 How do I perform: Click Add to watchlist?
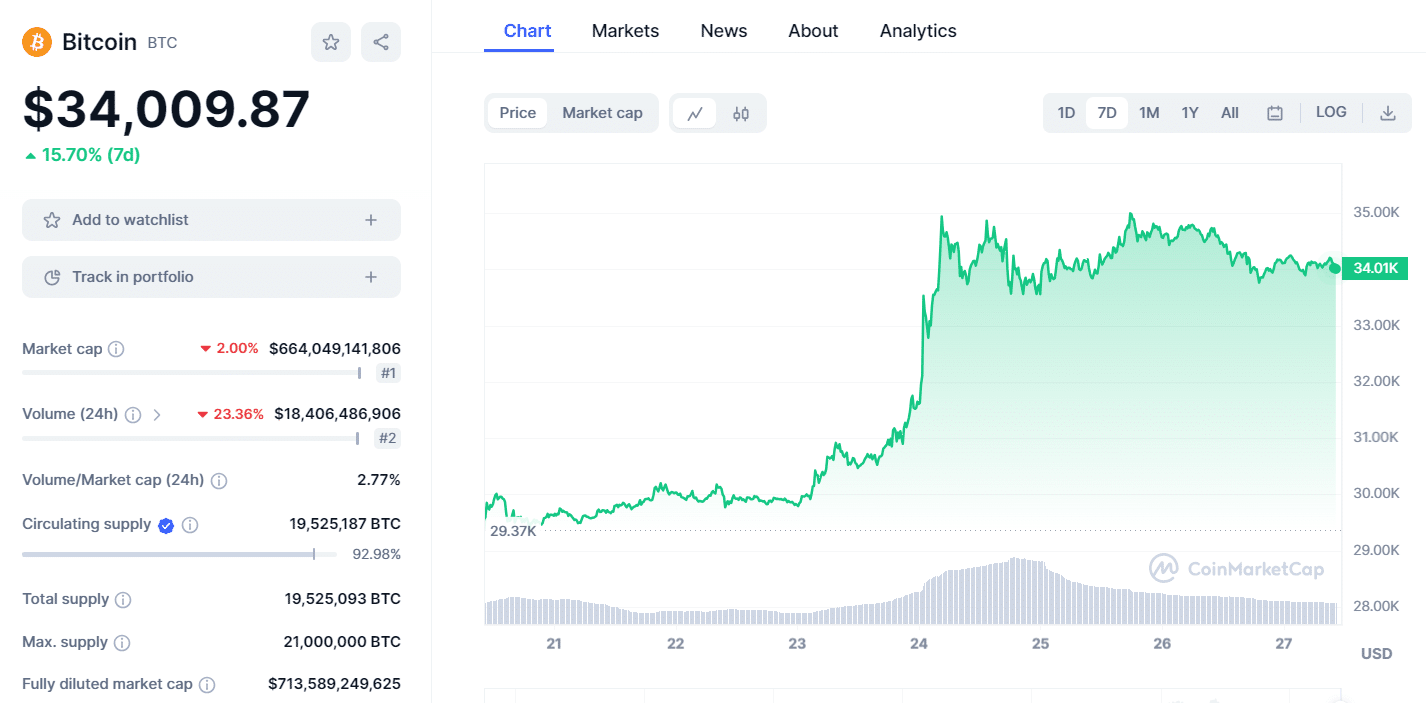click(x=211, y=219)
